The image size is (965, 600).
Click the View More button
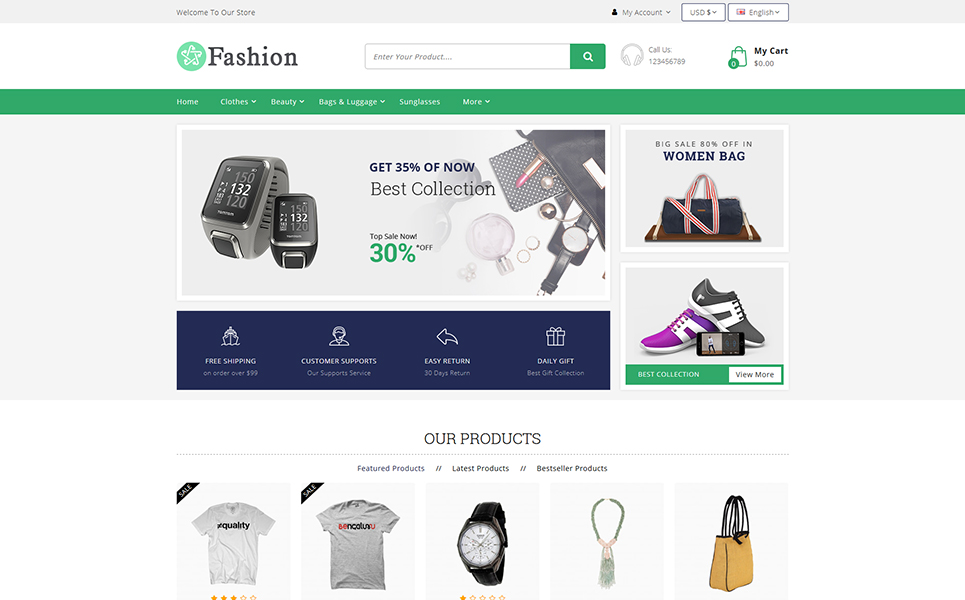click(x=755, y=374)
